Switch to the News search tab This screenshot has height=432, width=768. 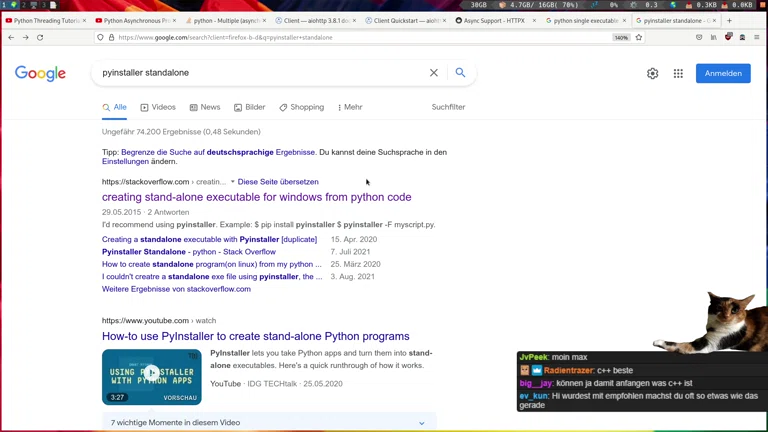pyautogui.click(x=205, y=107)
